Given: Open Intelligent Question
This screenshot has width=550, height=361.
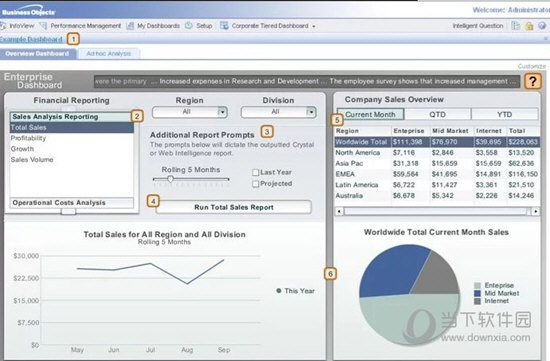Looking at the screenshot, I should pos(478,26).
